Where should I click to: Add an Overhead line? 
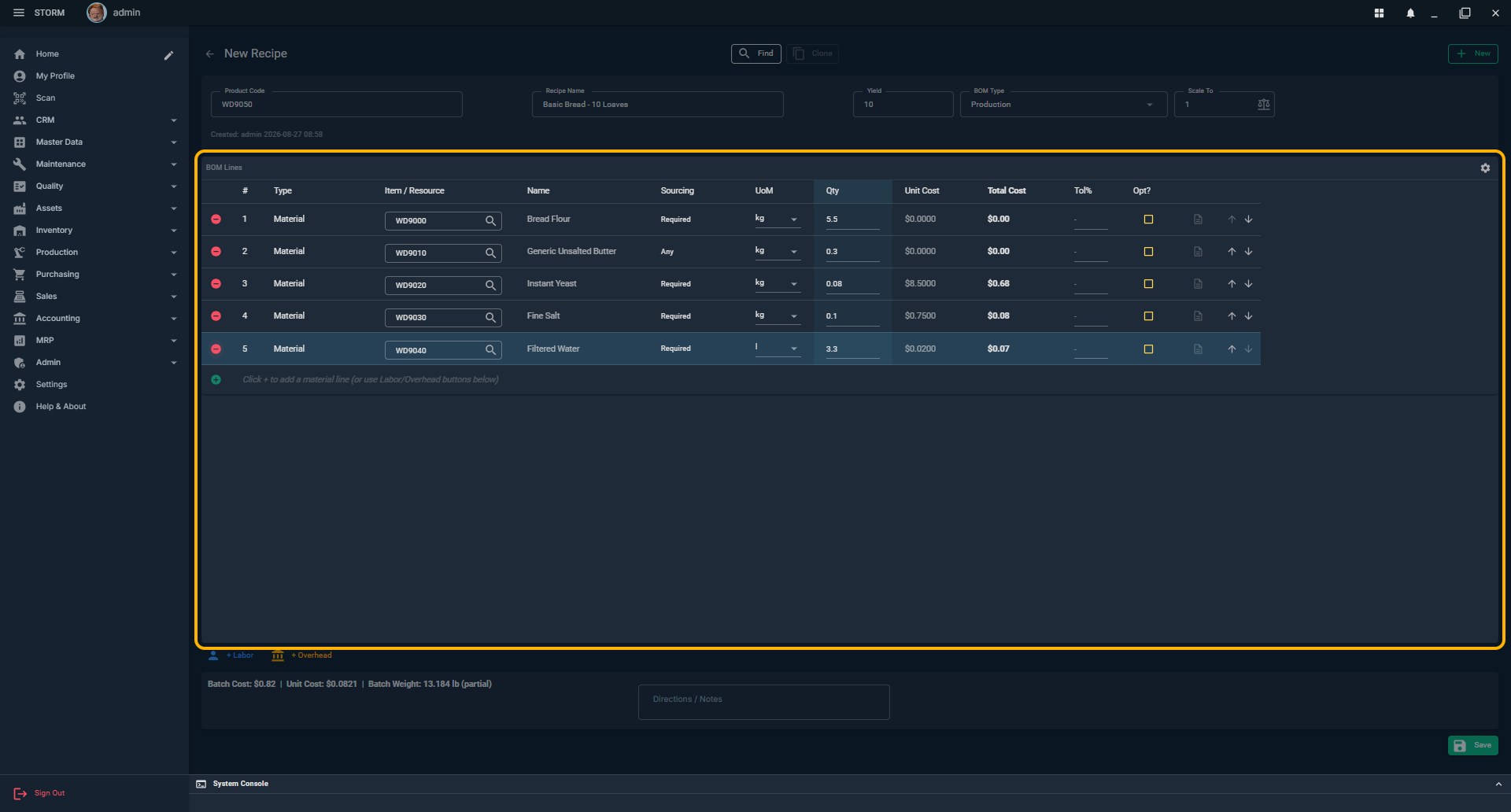coord(301,655)
